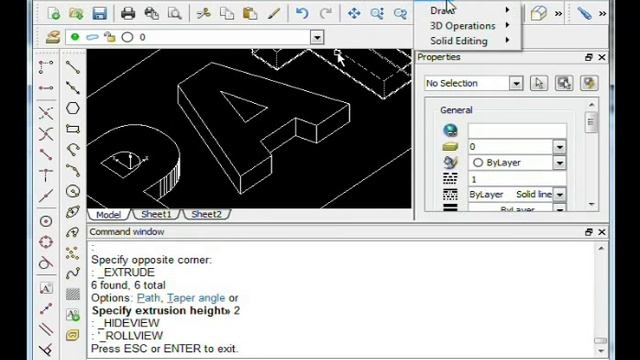Click the Command window scroll up arrow
The image size is (640, 360).
(601, 249)
